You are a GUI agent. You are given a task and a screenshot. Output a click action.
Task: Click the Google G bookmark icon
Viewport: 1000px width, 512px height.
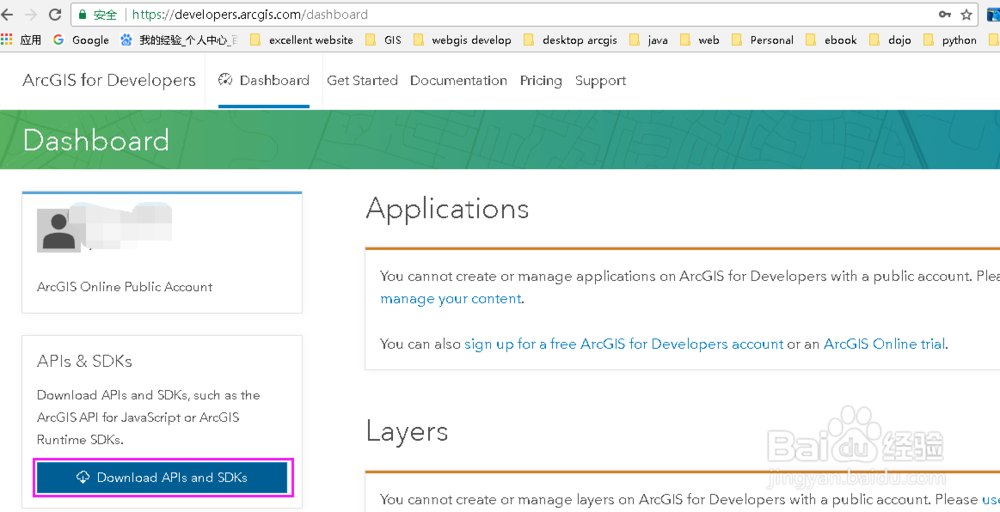pyautogui.click(x=58, y=40)
